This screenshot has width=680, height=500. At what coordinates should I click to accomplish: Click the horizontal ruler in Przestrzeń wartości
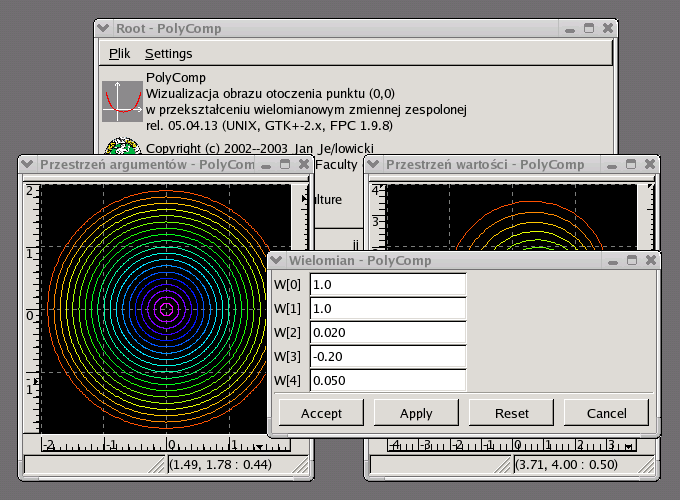pos(512,444)
